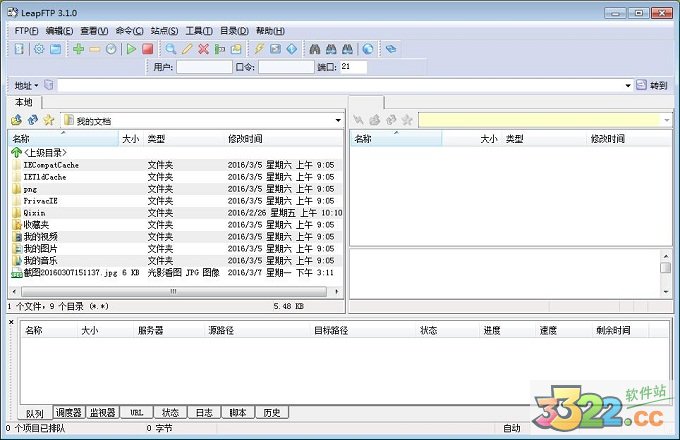The image size is (680, 440).
Task: Switch to the 调度器 tab
Action: (x=69, y=412)
